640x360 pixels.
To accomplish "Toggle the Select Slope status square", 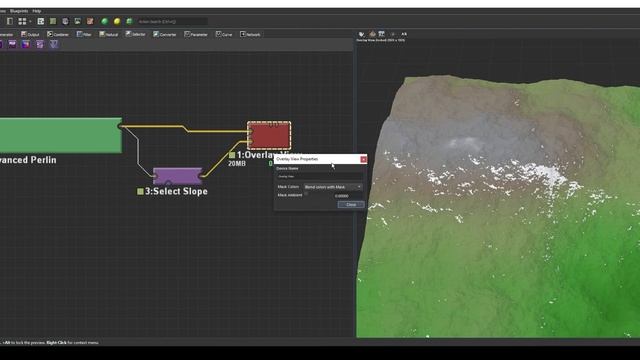I will coord(140,191).
